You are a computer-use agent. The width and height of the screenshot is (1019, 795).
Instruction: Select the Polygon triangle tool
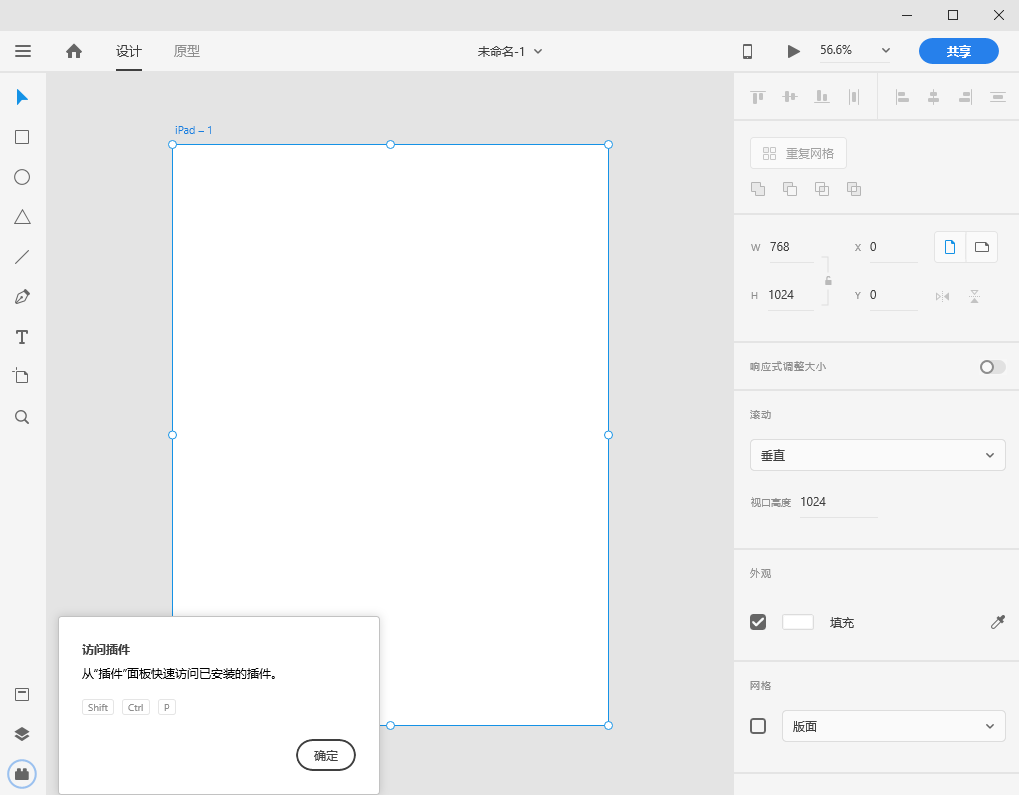click(22, 217)
